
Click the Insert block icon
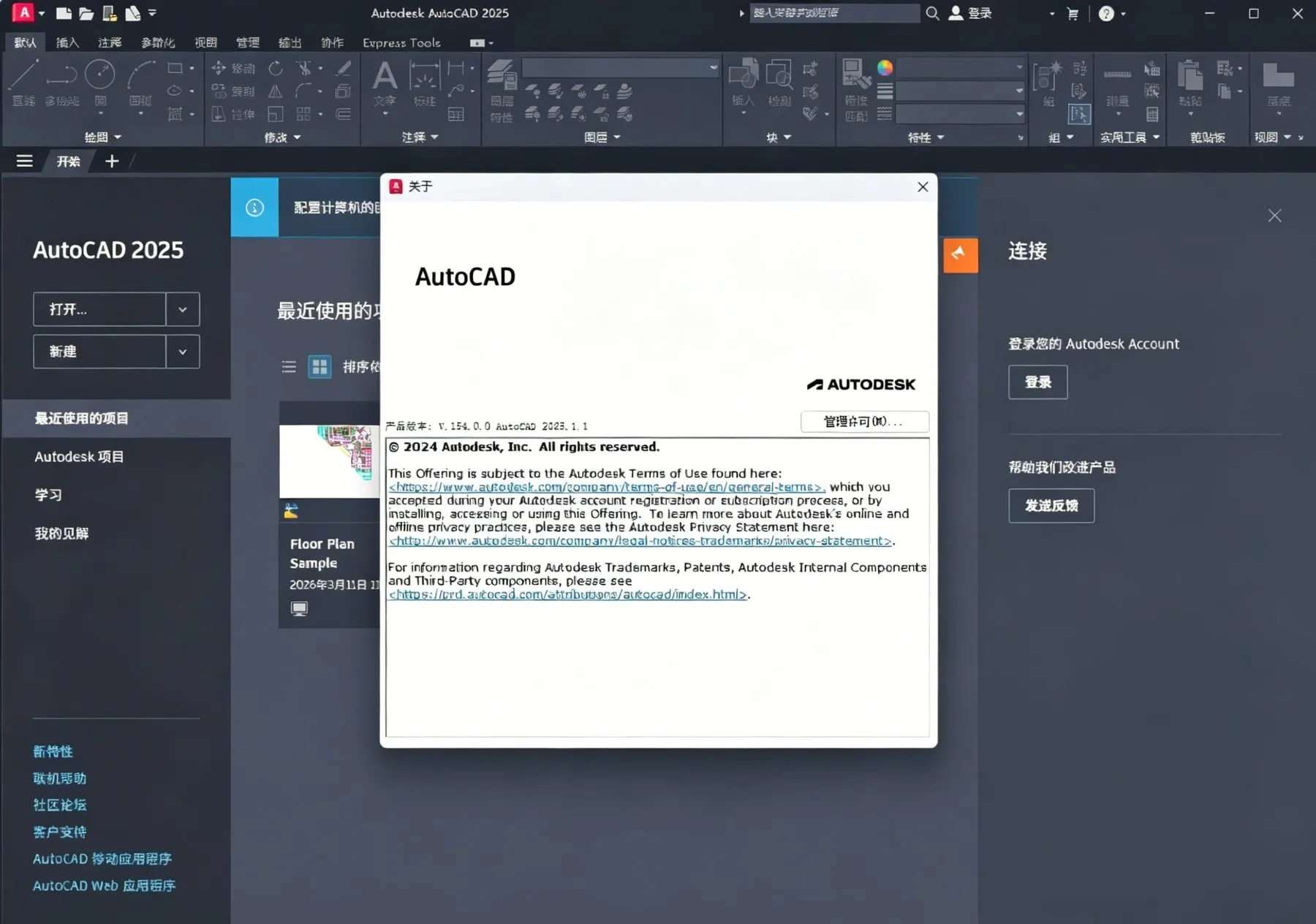click(743, 82)
